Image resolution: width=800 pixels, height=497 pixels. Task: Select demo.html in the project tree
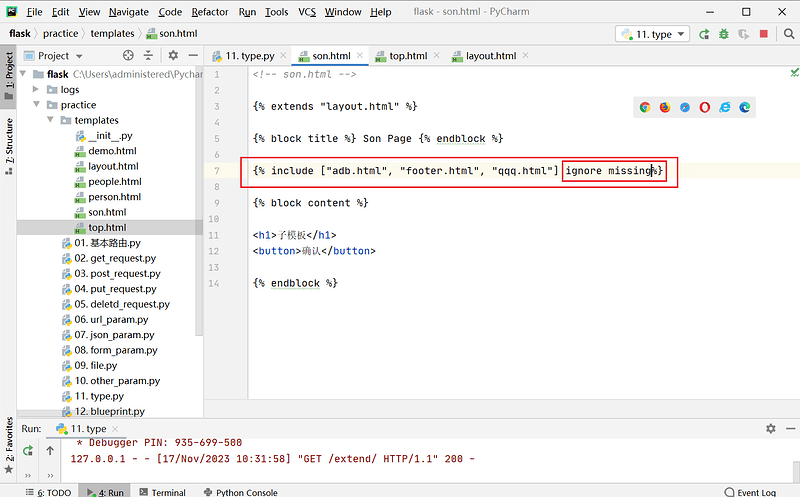[112, 151]
